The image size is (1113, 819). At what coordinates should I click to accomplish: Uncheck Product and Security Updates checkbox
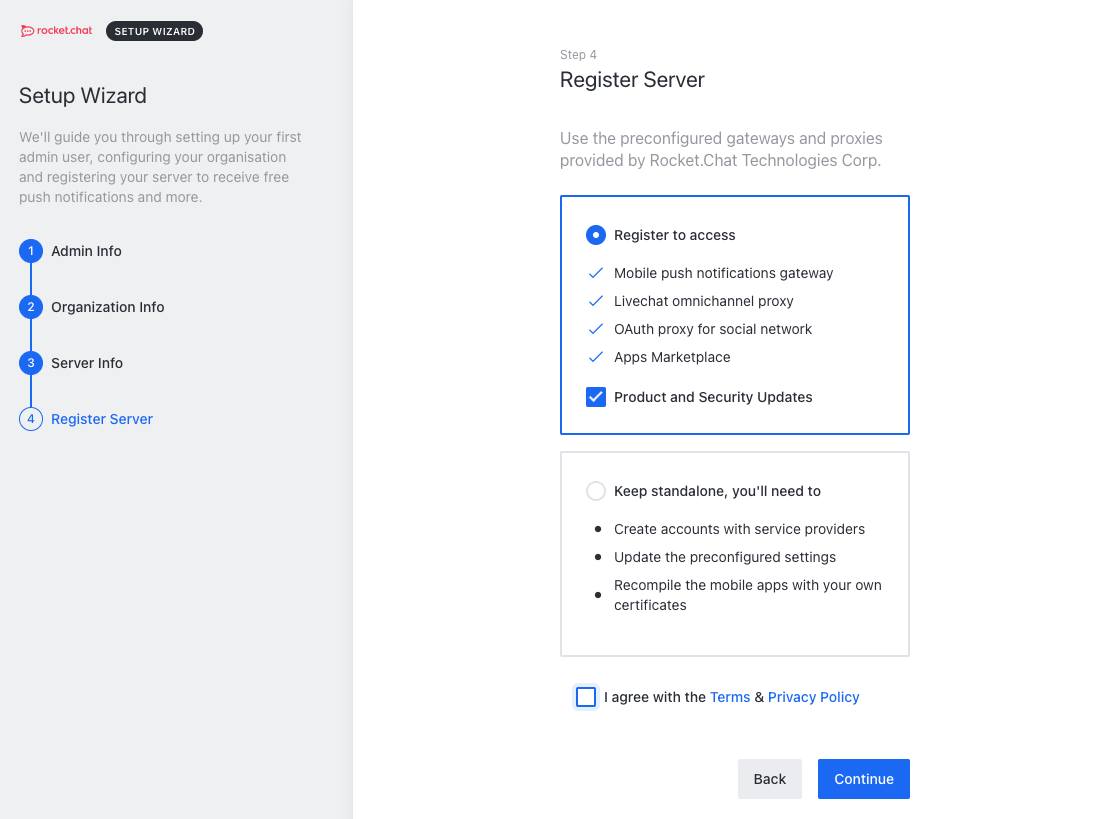[596, 397]
